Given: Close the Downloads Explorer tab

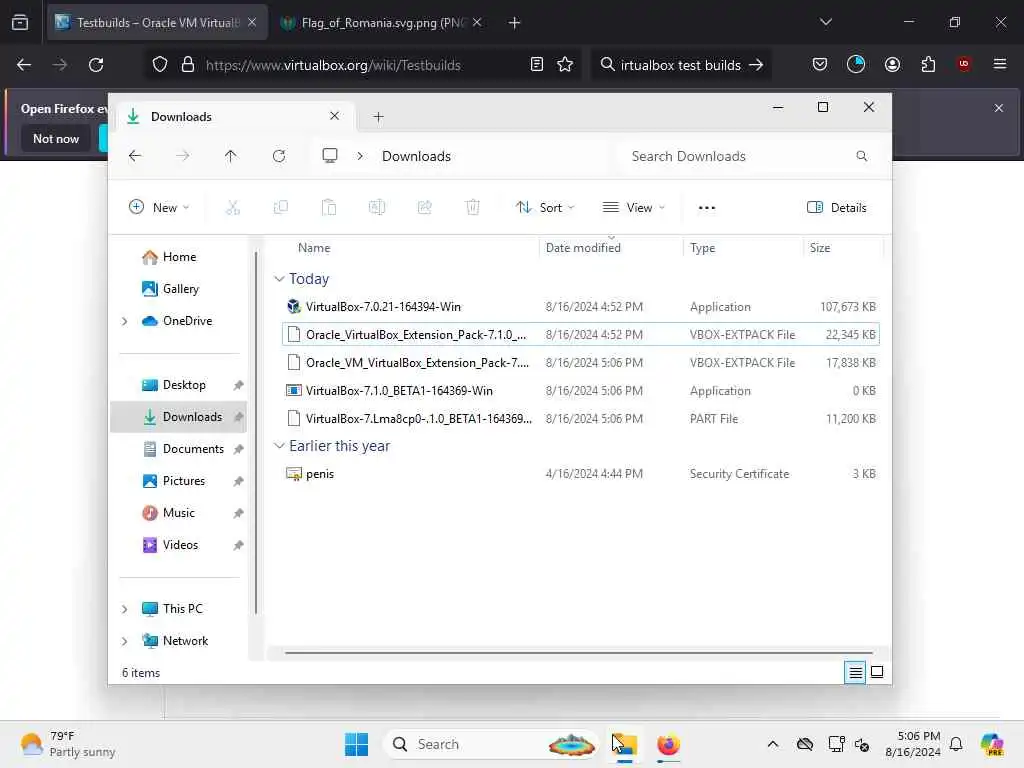Looking at the screenshot, I should point(334,116).
